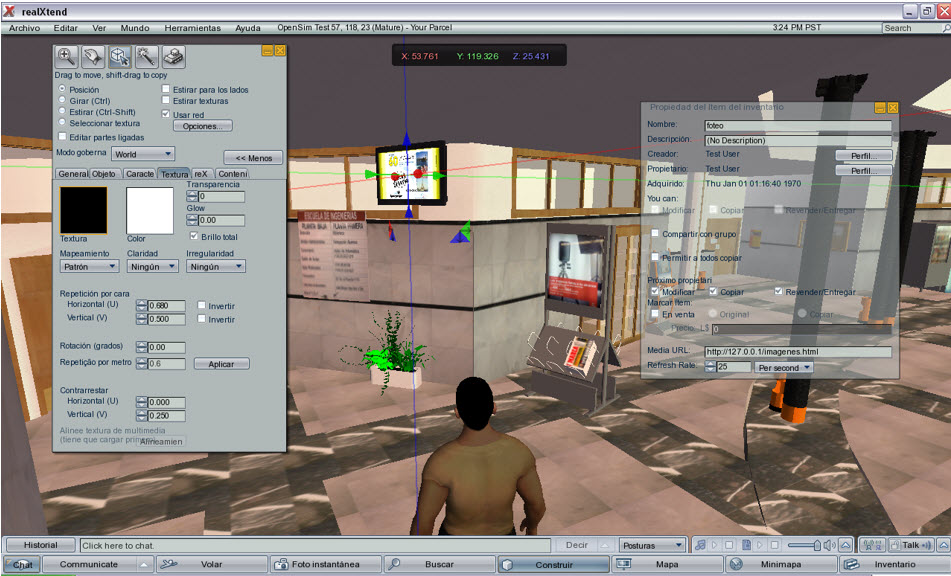Image resolution: width=951 pixels, height=576 pixels.
Task: Open the Historial chat history
Action: (x=41, y=545)
